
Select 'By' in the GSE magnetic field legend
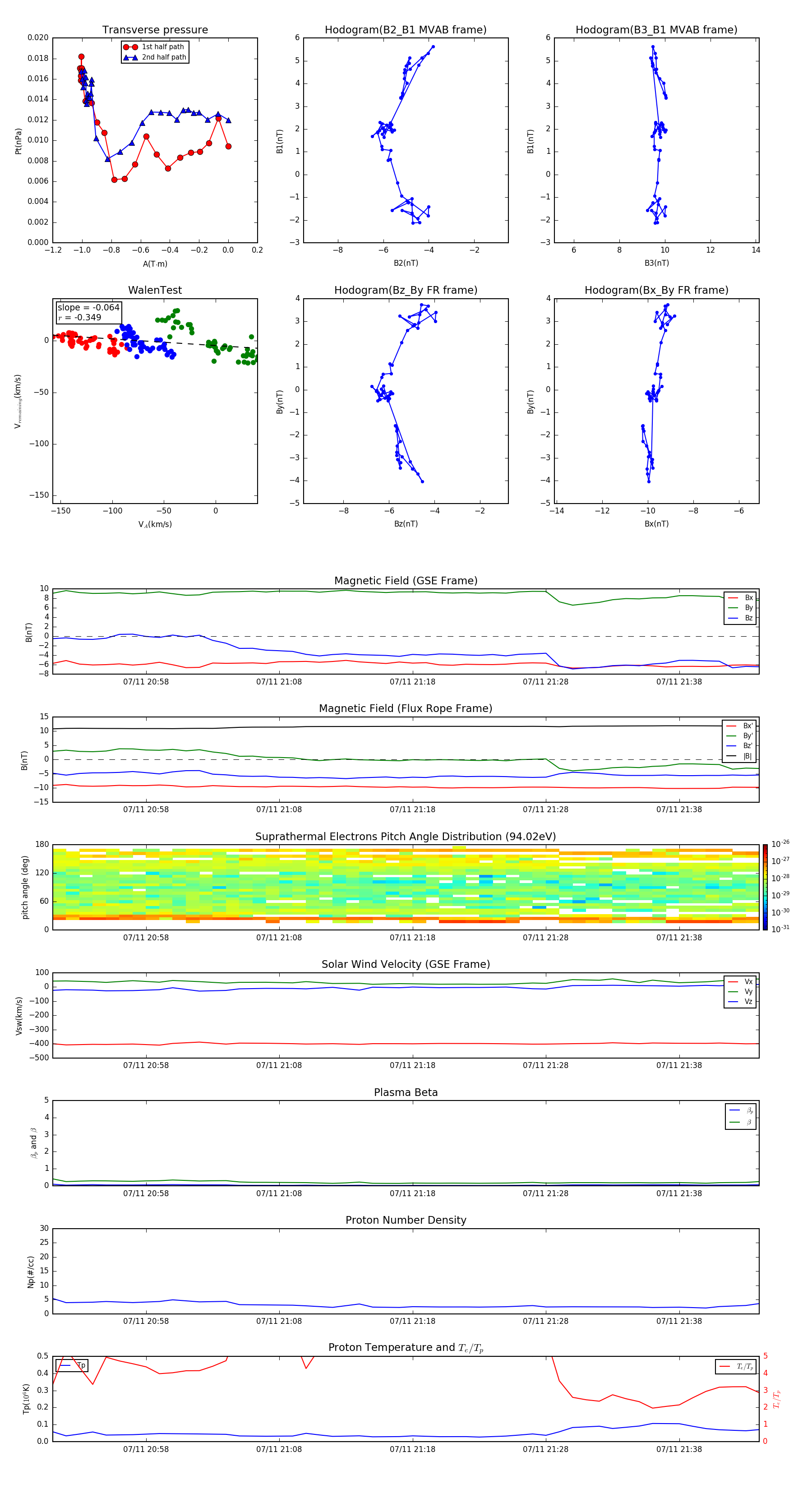(x=740, y=607)
